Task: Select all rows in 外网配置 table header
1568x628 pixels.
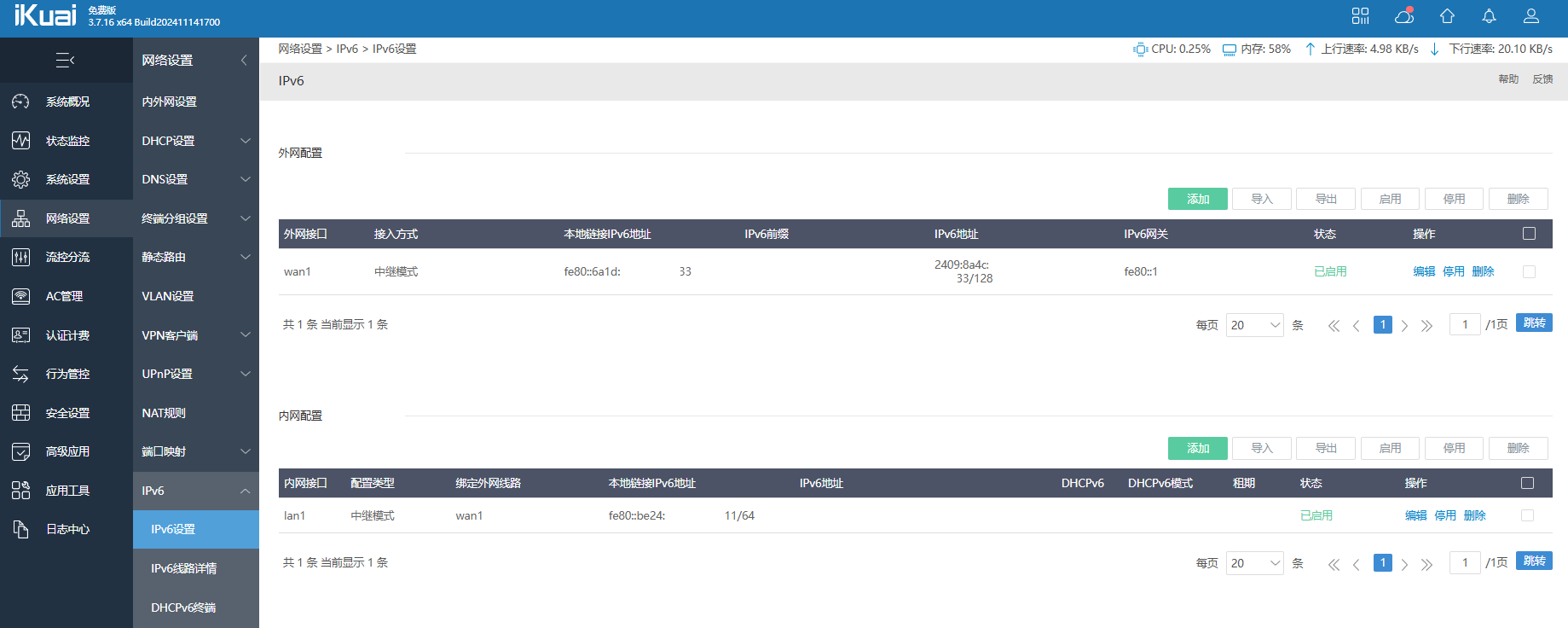Action: 1529,234
